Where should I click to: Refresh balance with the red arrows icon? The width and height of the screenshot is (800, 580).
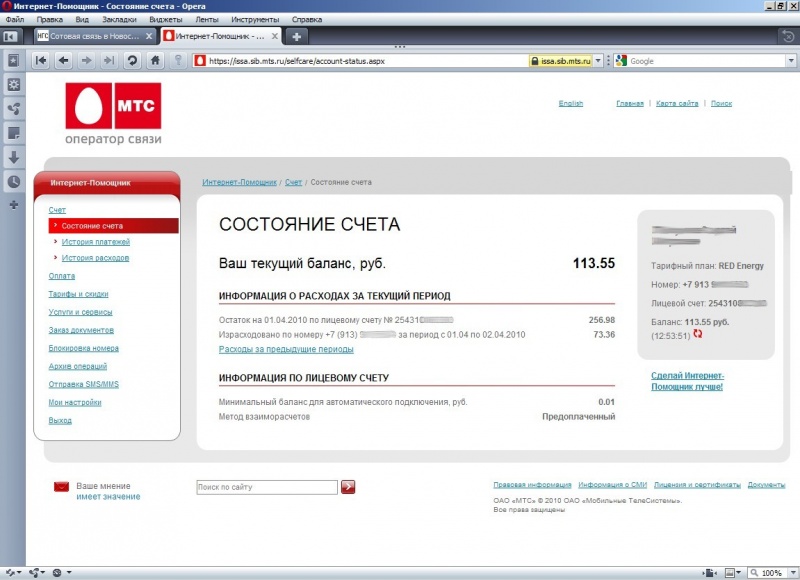tap(698, 334)
